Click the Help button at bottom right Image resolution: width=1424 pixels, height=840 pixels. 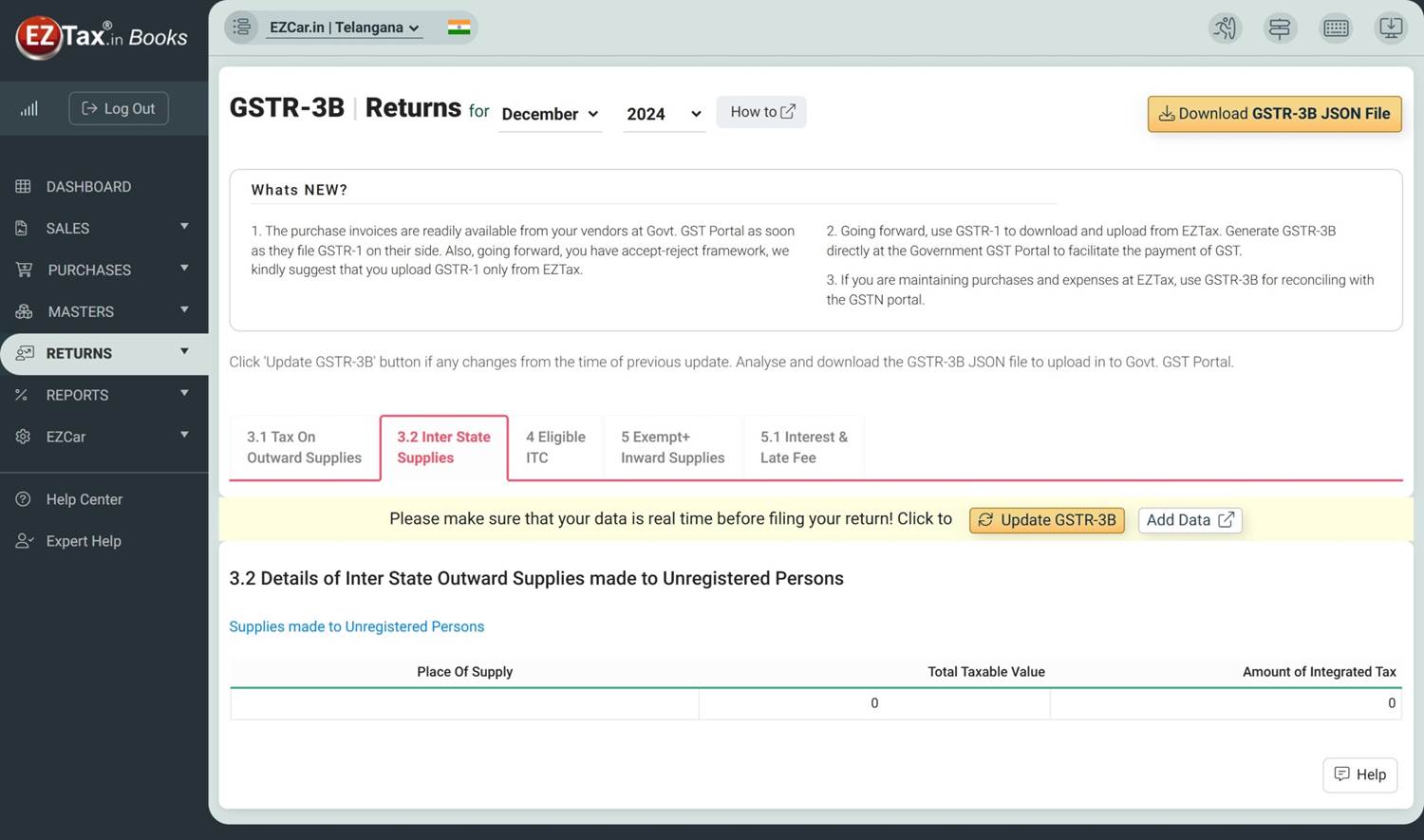(x=1359, y=775)
